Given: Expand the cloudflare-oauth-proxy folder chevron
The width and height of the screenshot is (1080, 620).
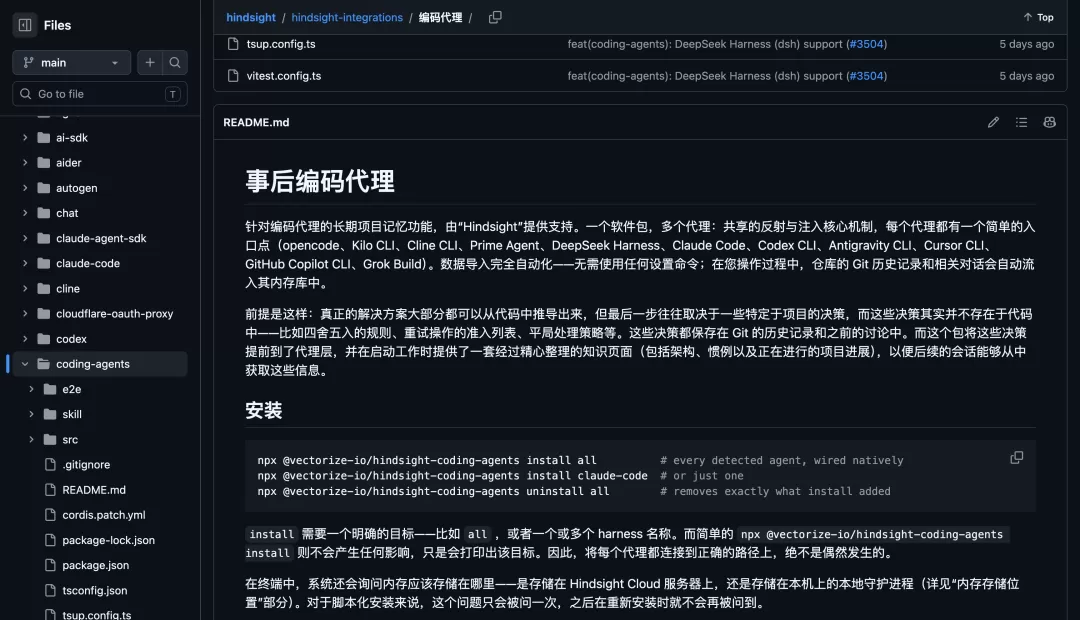Looking at the screenshot, I should [x=25, y=313].
